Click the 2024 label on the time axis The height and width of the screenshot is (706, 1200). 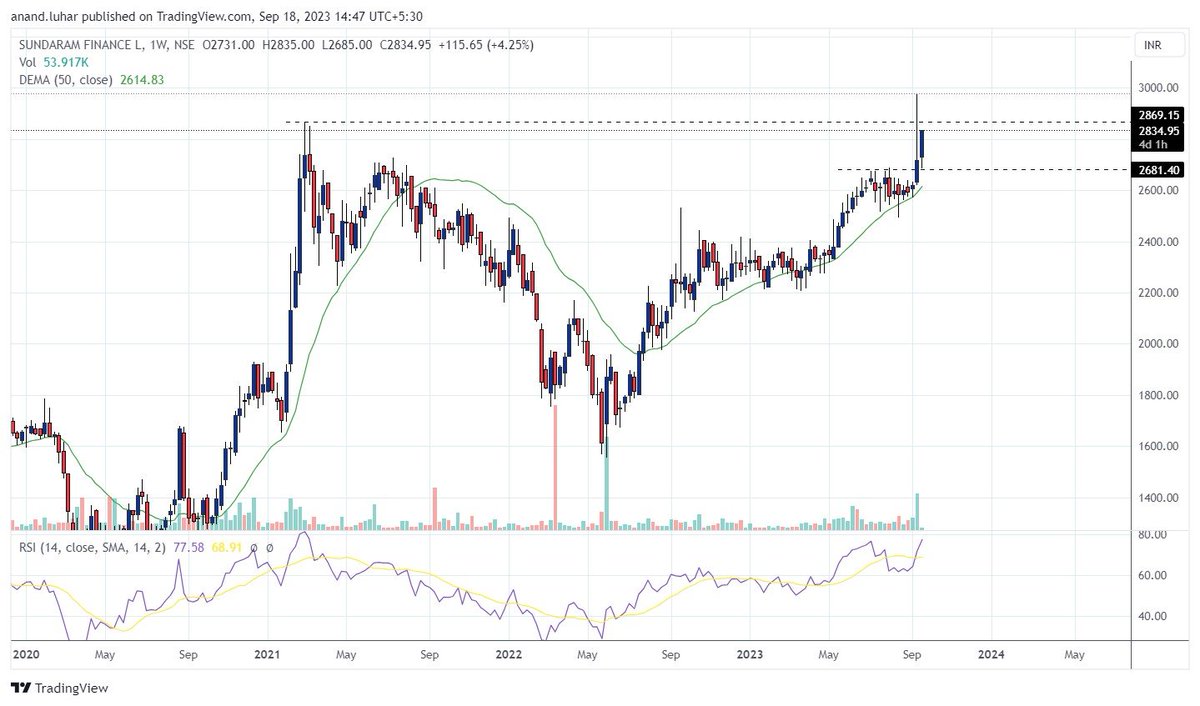(x=991, y=655)
